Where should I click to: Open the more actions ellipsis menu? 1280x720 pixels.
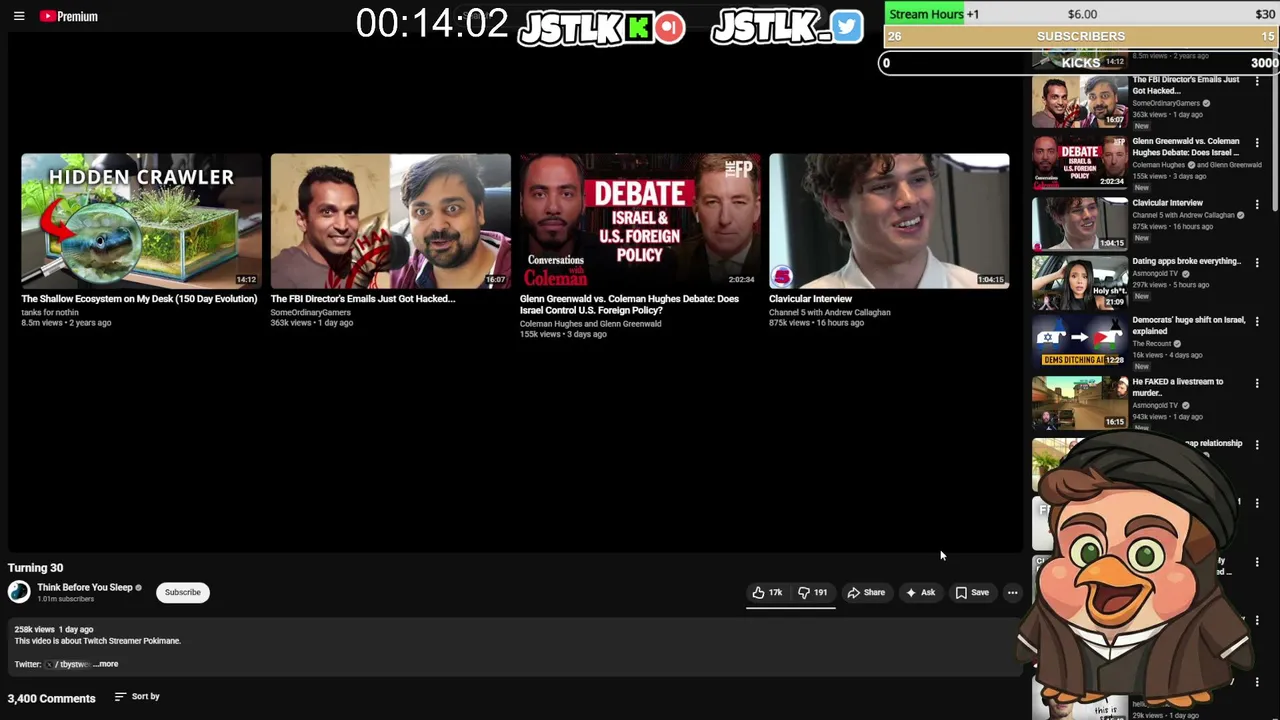1012,592
